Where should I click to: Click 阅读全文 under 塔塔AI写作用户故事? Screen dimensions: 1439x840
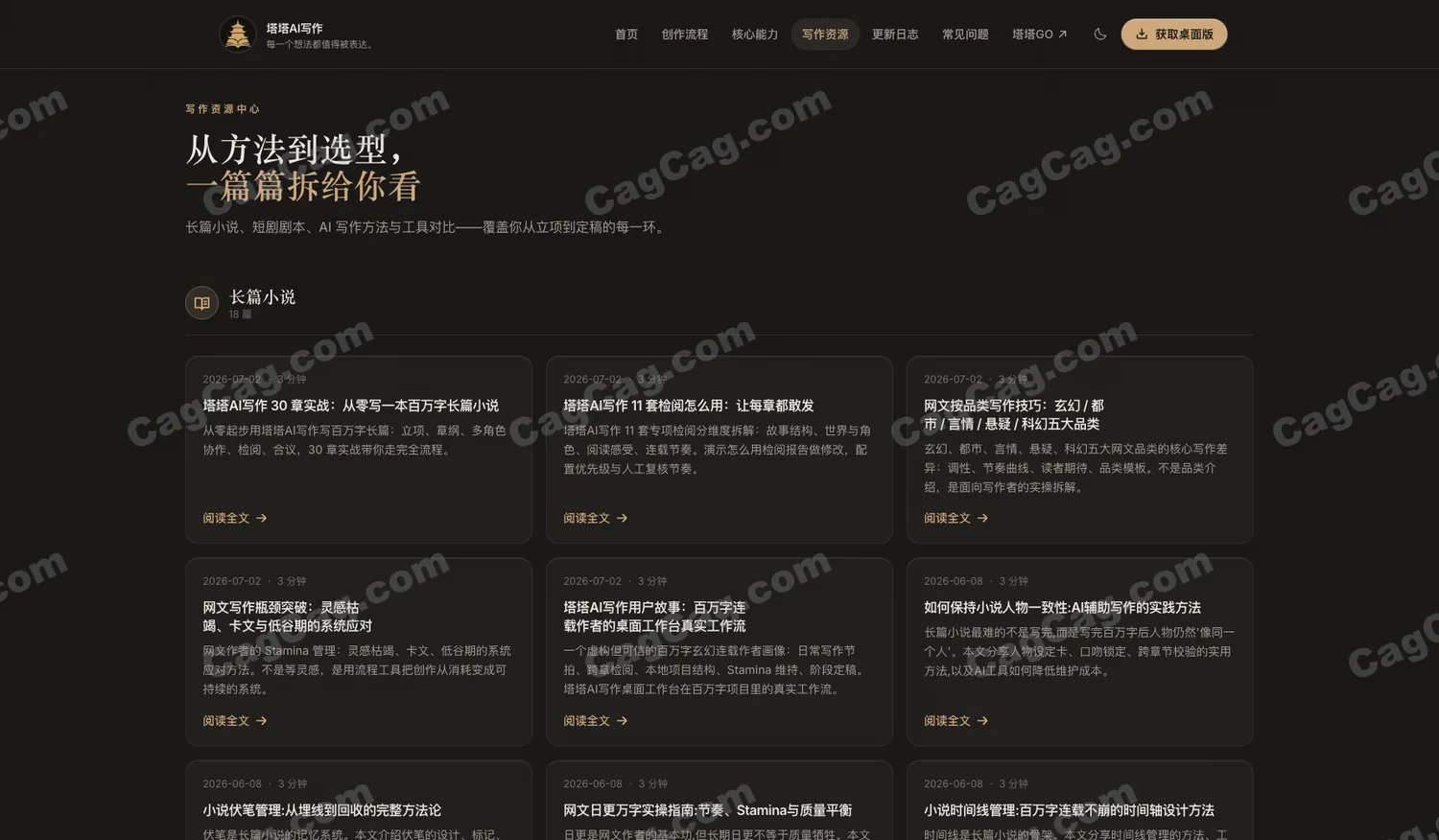[596, 721]
